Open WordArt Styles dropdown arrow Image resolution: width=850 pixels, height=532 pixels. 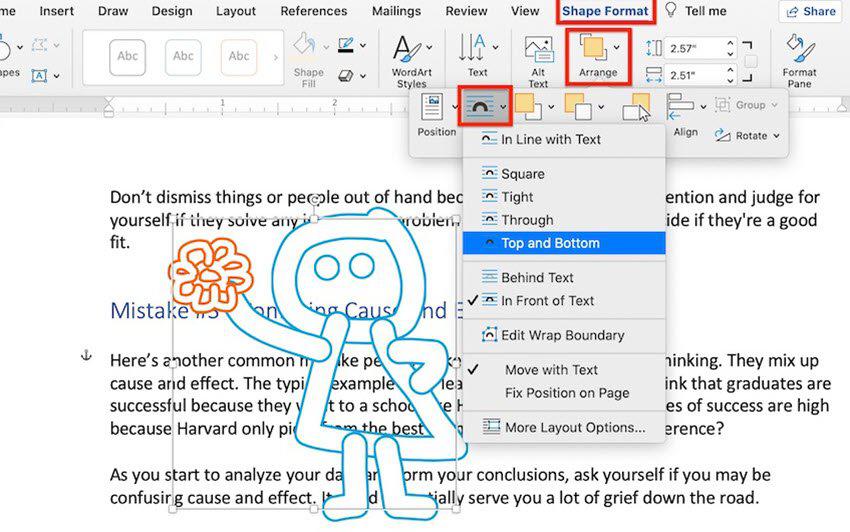[x=429, y=48]
